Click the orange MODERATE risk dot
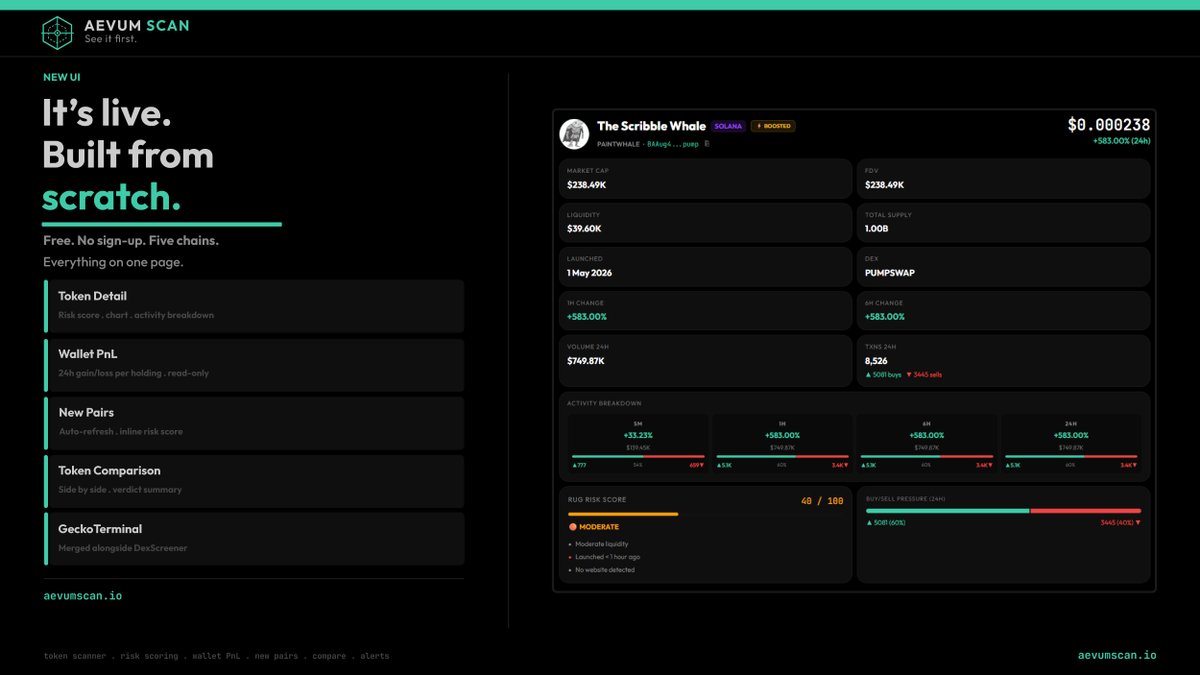The height and width of the screenshot is (675, 1200). pos(572,527)
